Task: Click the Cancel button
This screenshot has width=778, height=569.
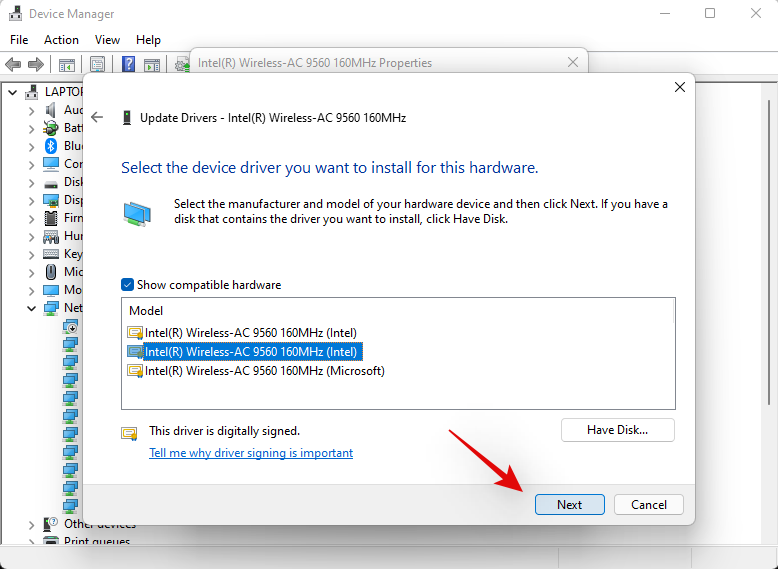Action: pos(648,505)
